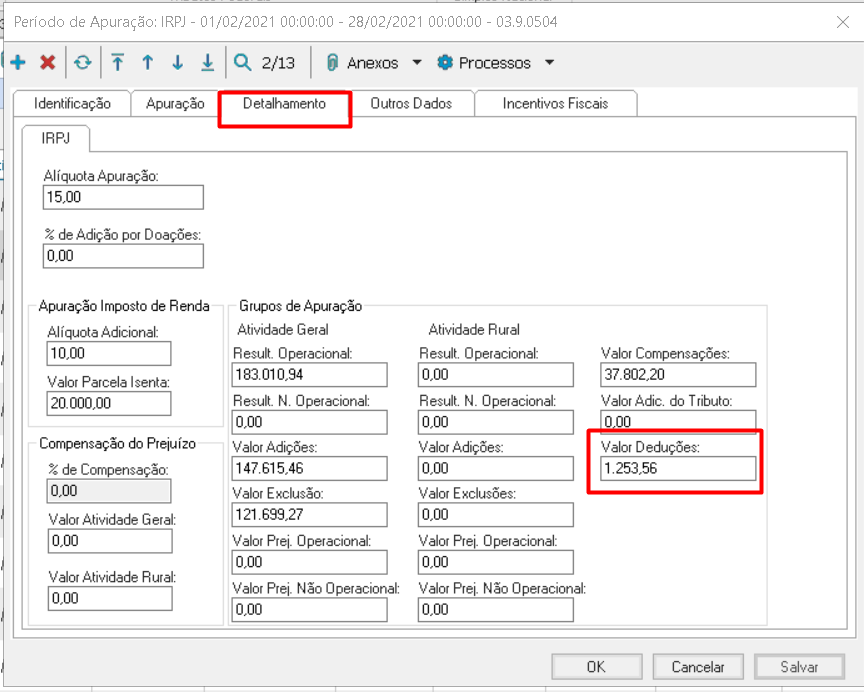The image size is (864, 692).
Task: Click the Anexos toolbar label
Action: 372,63
